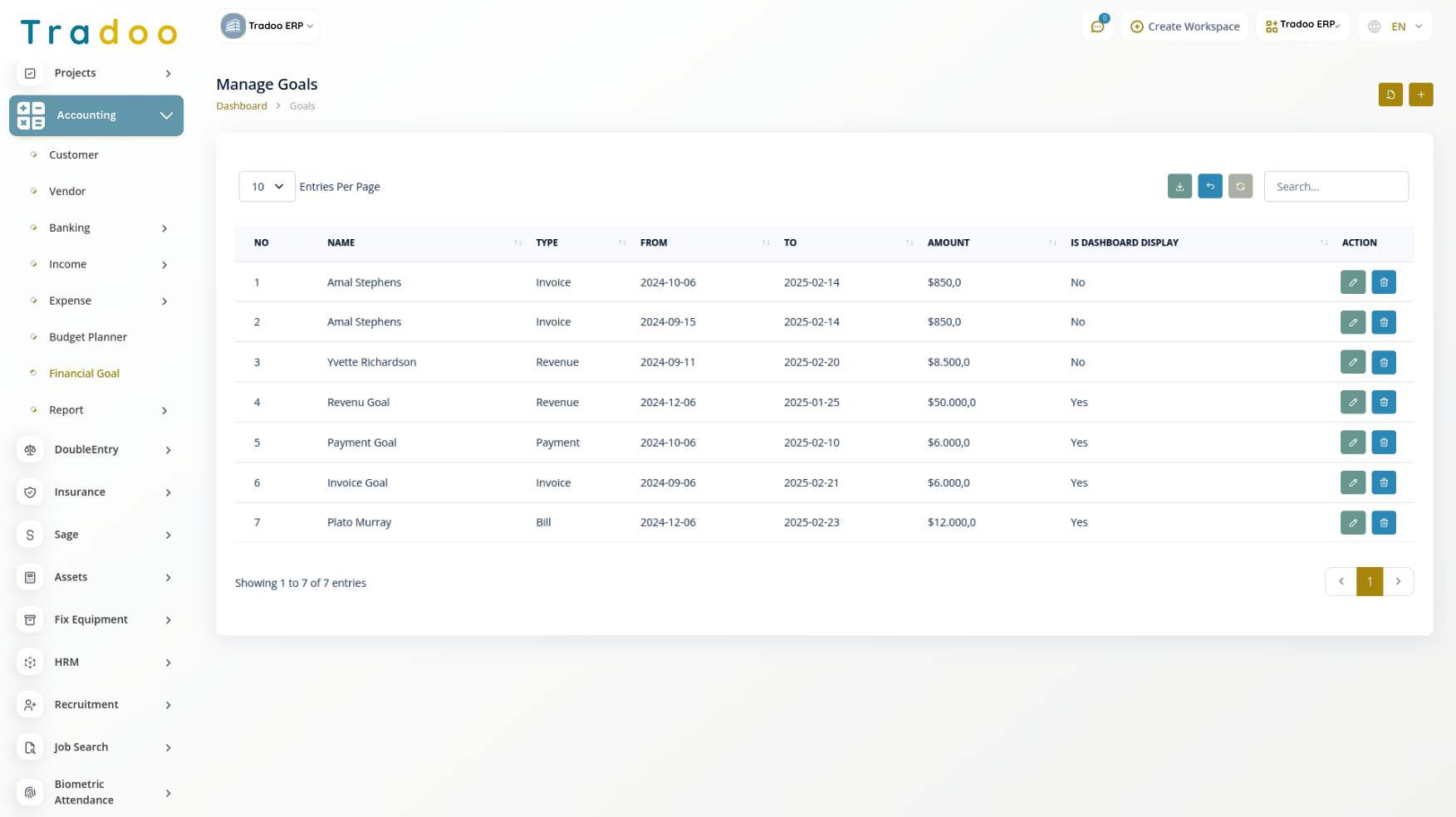Viewport: 1456px width, 817px height.
Task: Delete the Revenu Goal entry
Action: click(1384, 402)
